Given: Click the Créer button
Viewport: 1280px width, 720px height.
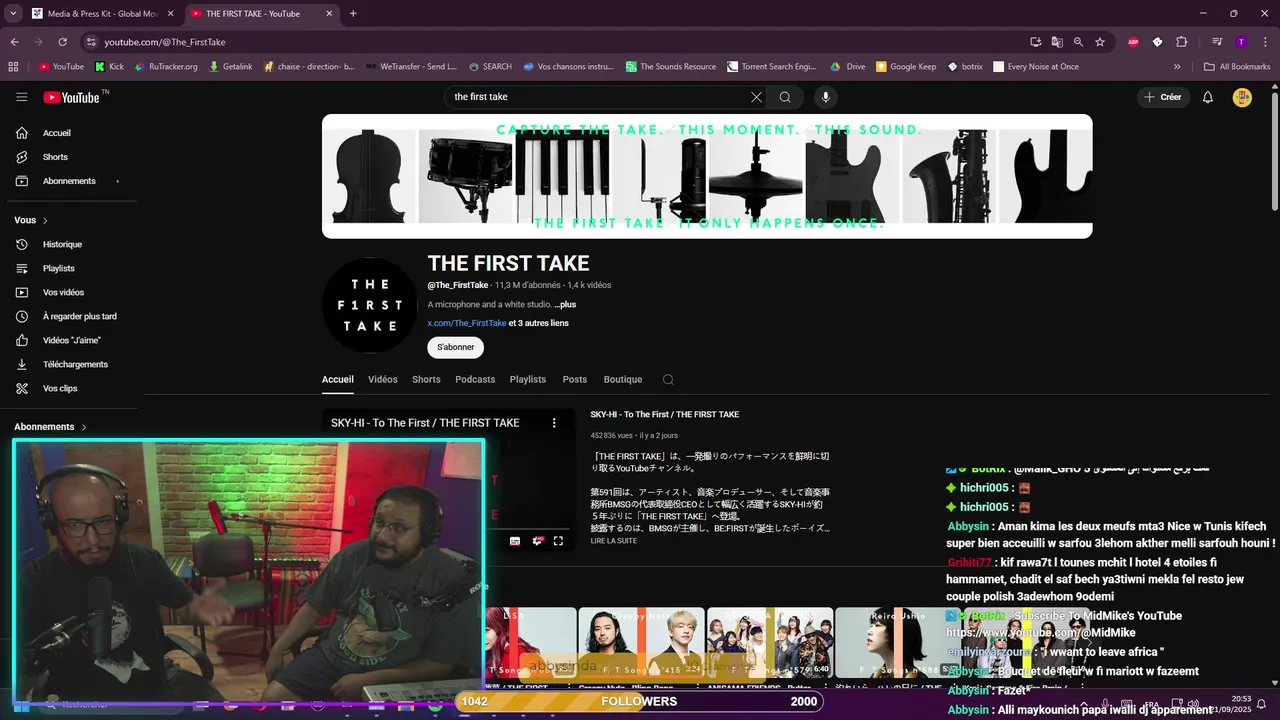Looking at the screenshot, I should [x=1163, y=97].
